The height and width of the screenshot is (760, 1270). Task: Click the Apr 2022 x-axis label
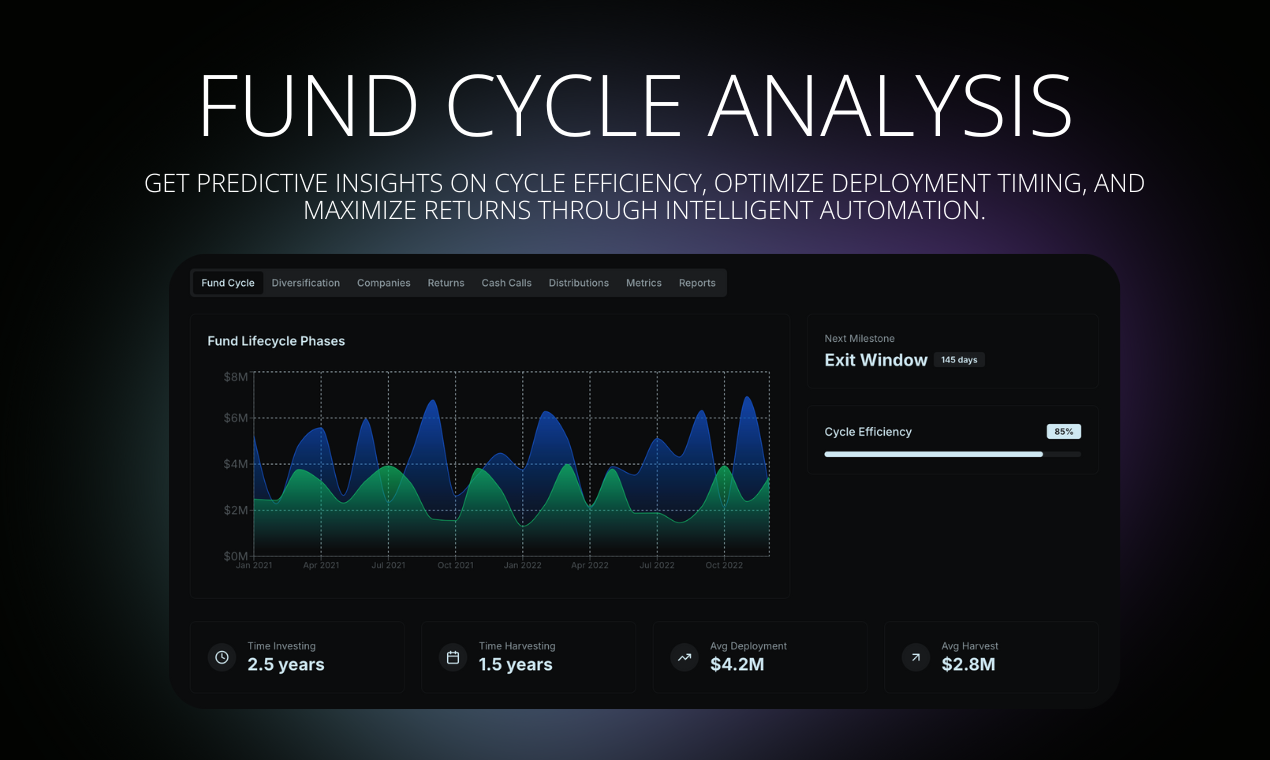point(590,566)
